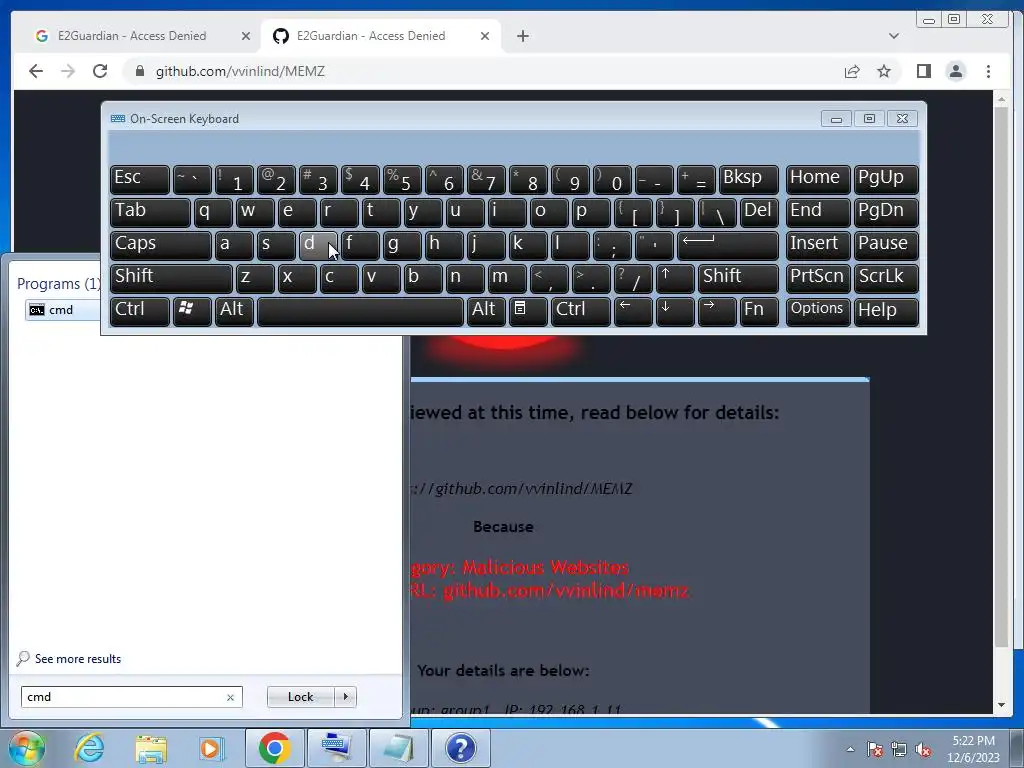
Task: Go back using Chrome's back arrow
Action: tap(36, 71)
